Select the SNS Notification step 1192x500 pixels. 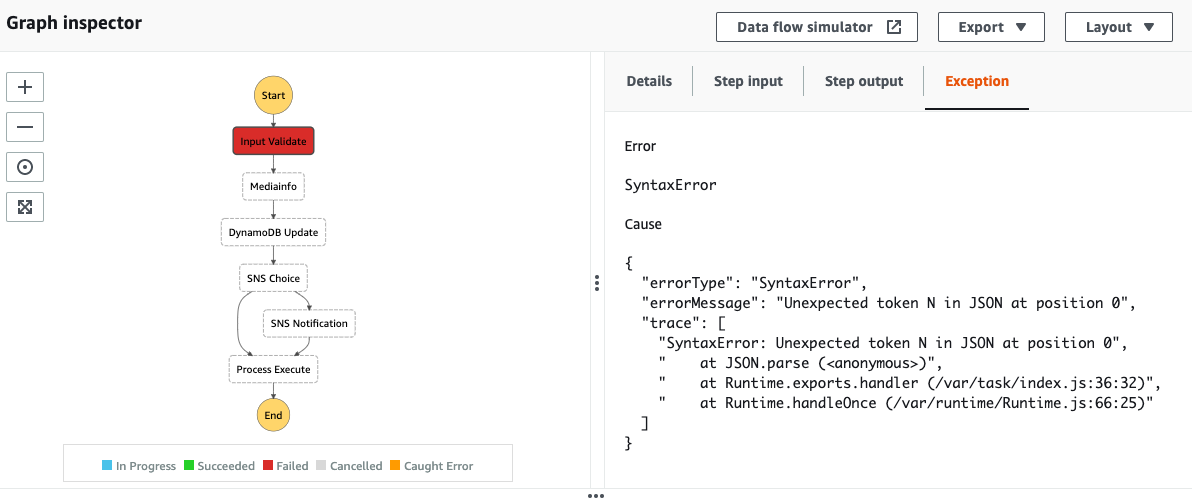pyautogui.click(x=309, y=323)
